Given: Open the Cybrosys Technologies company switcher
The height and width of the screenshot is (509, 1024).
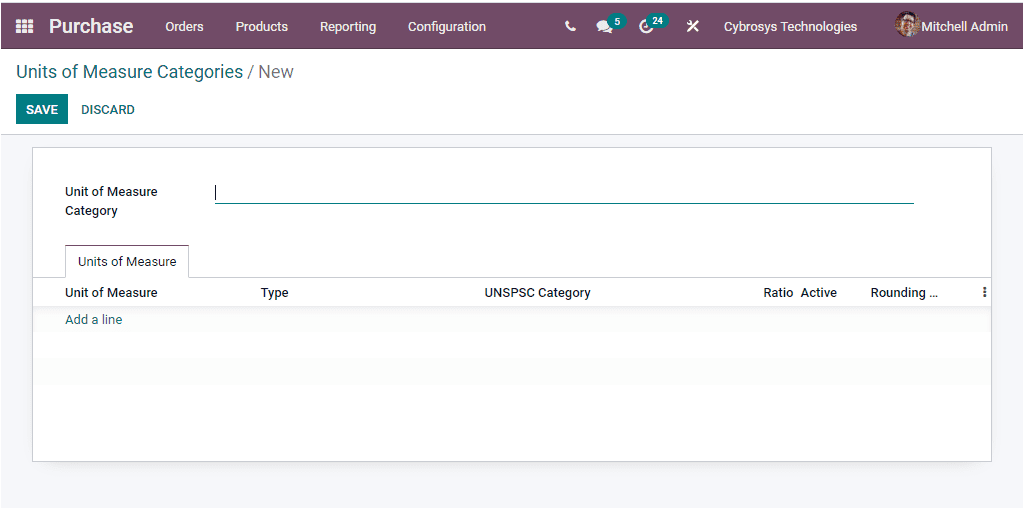Looking at the screenshot, I should coord(790,27).
